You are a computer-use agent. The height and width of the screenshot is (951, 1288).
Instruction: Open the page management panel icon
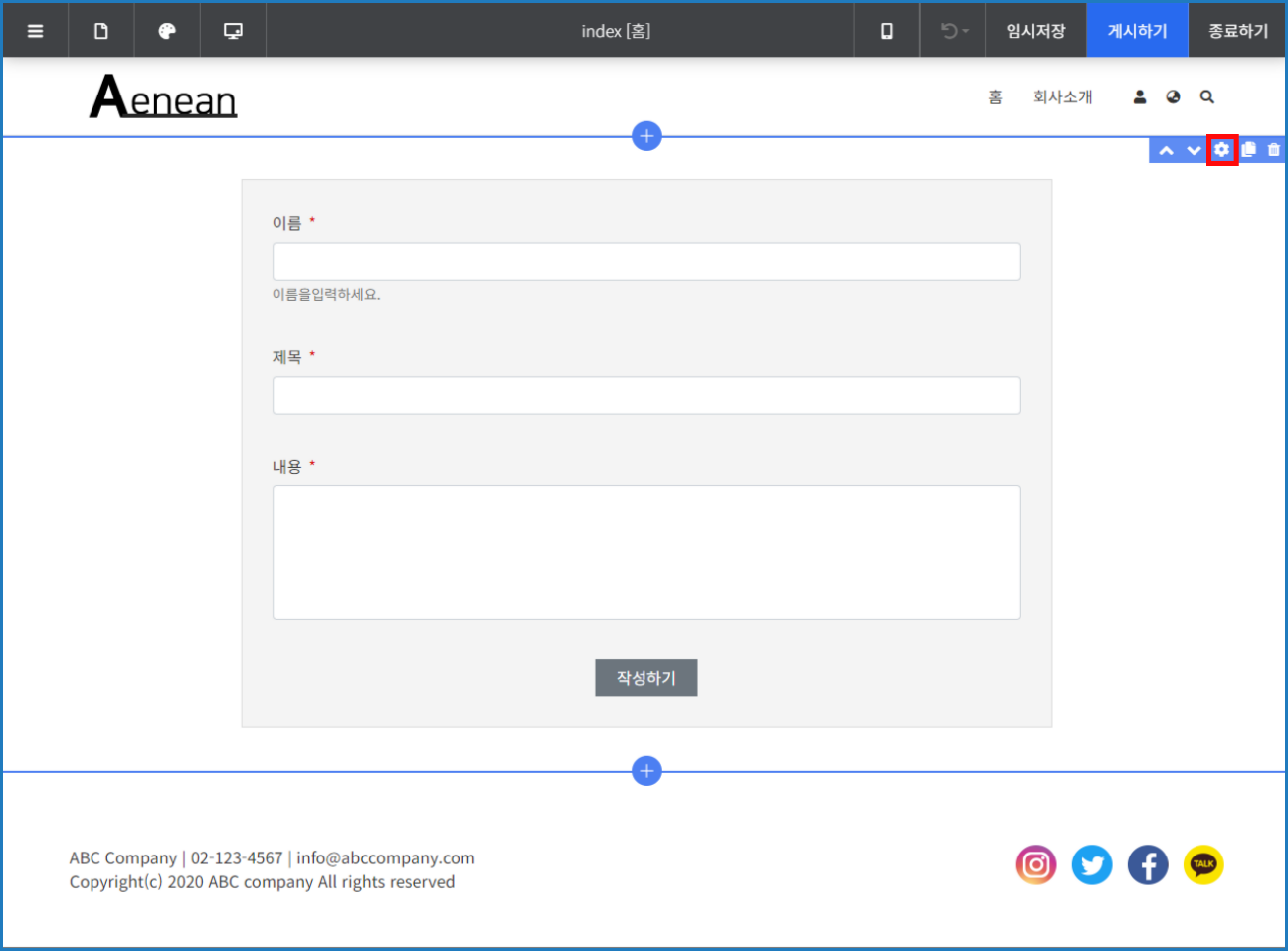click(100, 30)
